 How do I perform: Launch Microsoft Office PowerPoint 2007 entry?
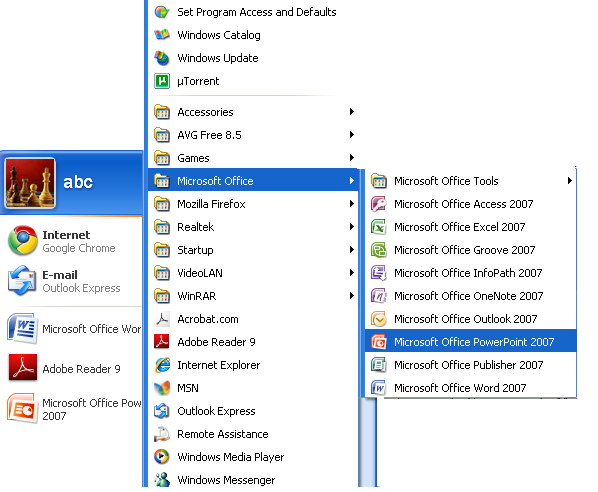[x=471, y=342]
